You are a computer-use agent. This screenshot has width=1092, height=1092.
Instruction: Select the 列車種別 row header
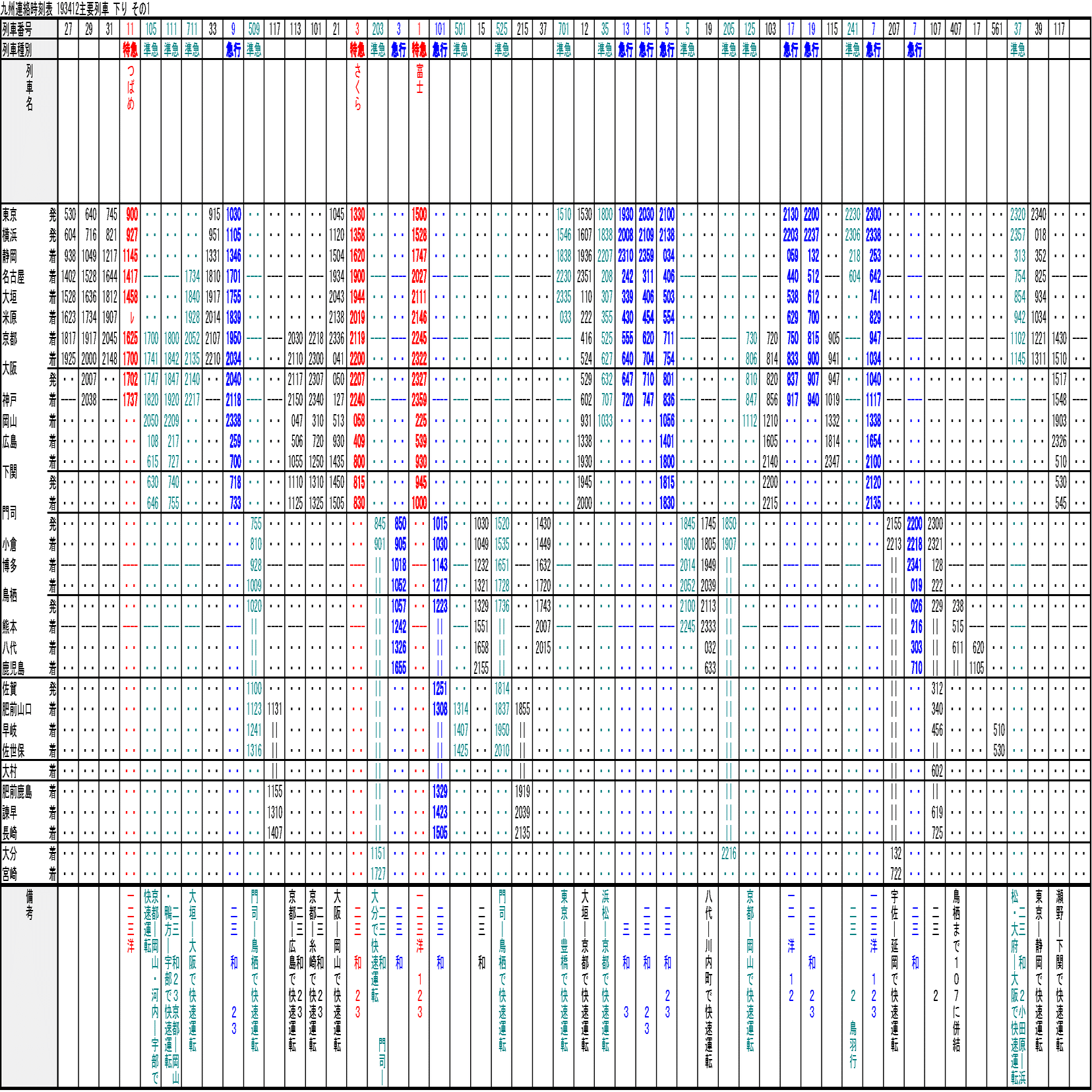coord(17,49)
